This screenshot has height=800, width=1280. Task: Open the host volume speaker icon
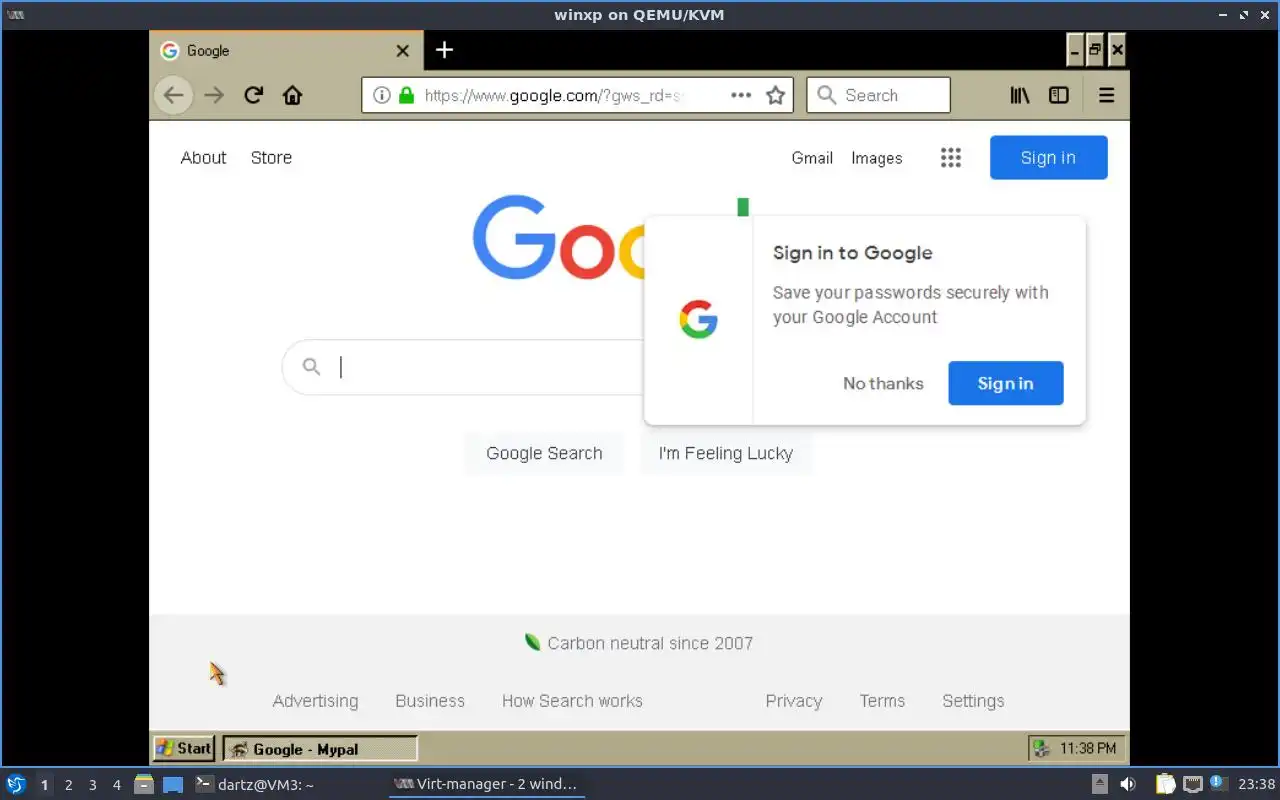click(1128, 784)
